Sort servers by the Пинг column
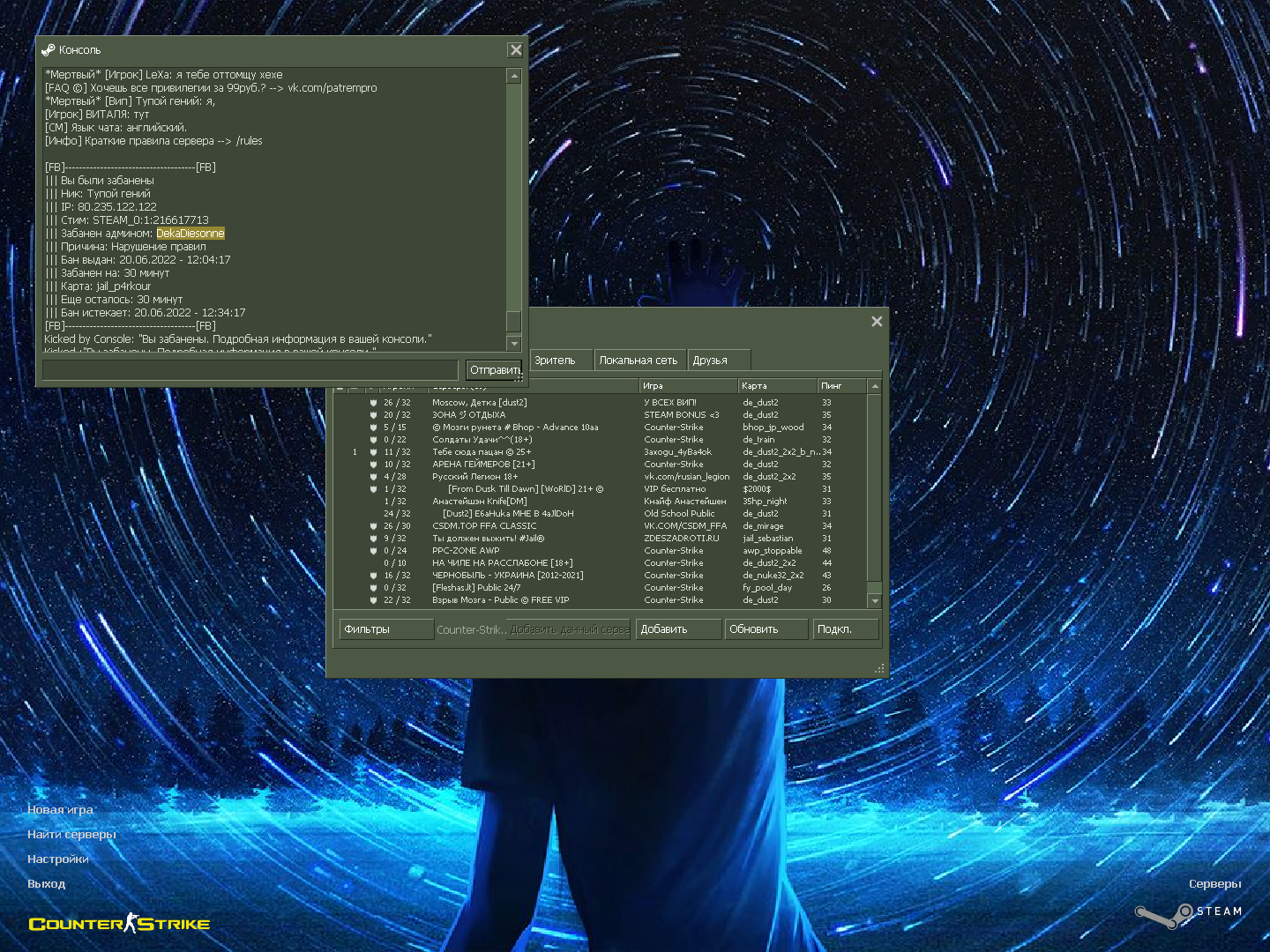 842,386
